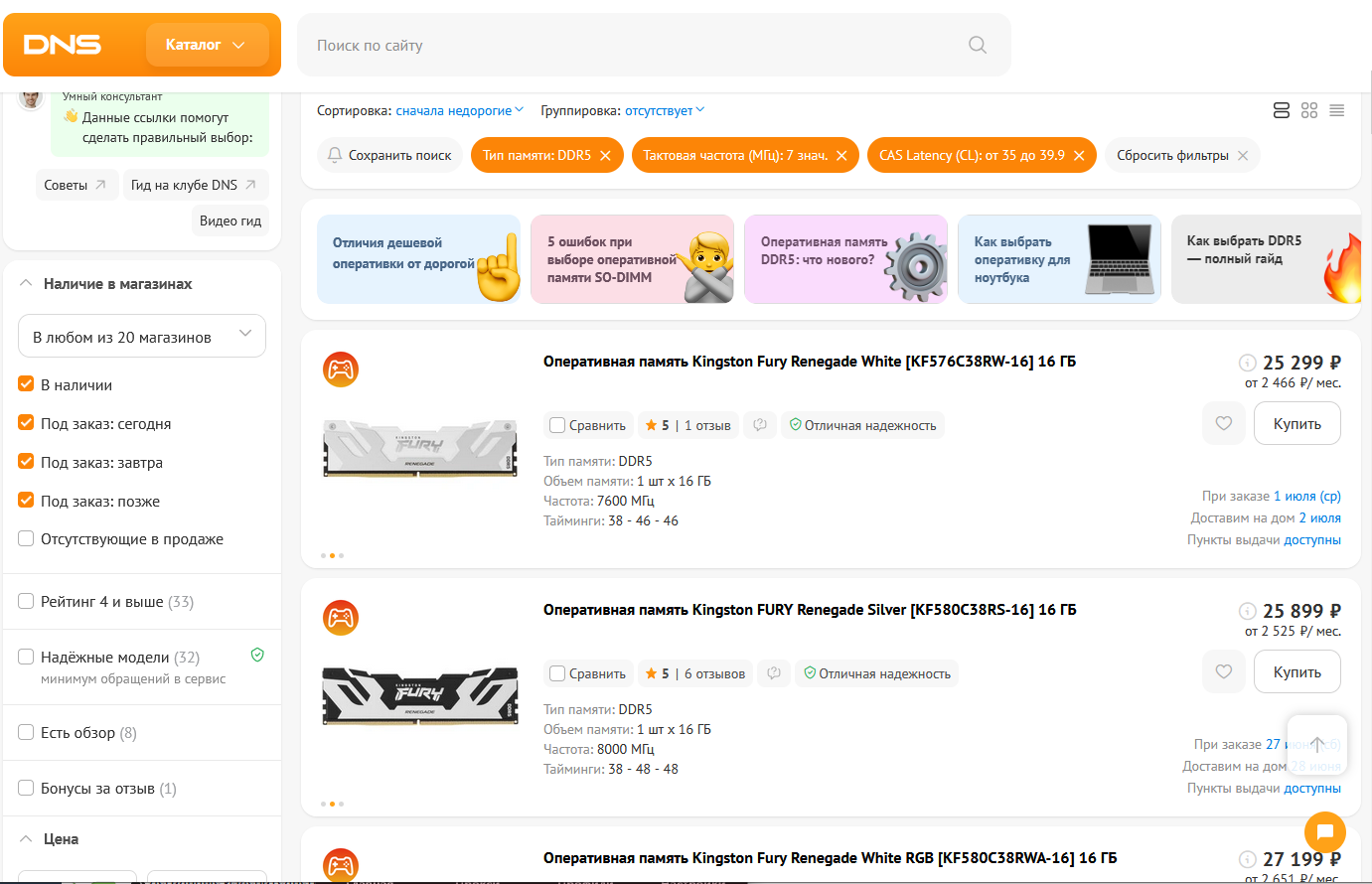Open the Kingston Fury Renegade White RGB product title

pos(831,858)
